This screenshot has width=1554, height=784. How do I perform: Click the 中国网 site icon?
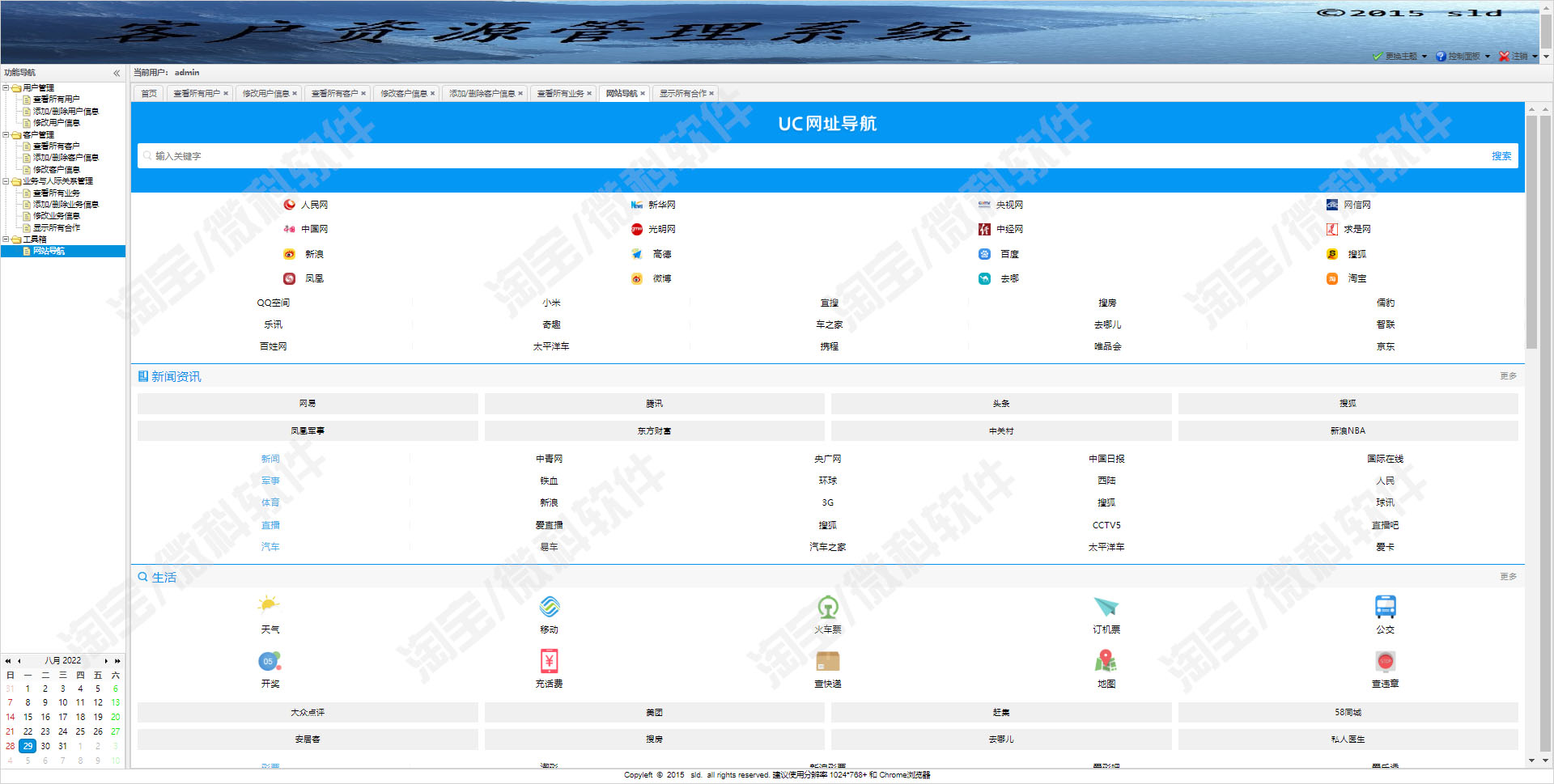point(289,229)
